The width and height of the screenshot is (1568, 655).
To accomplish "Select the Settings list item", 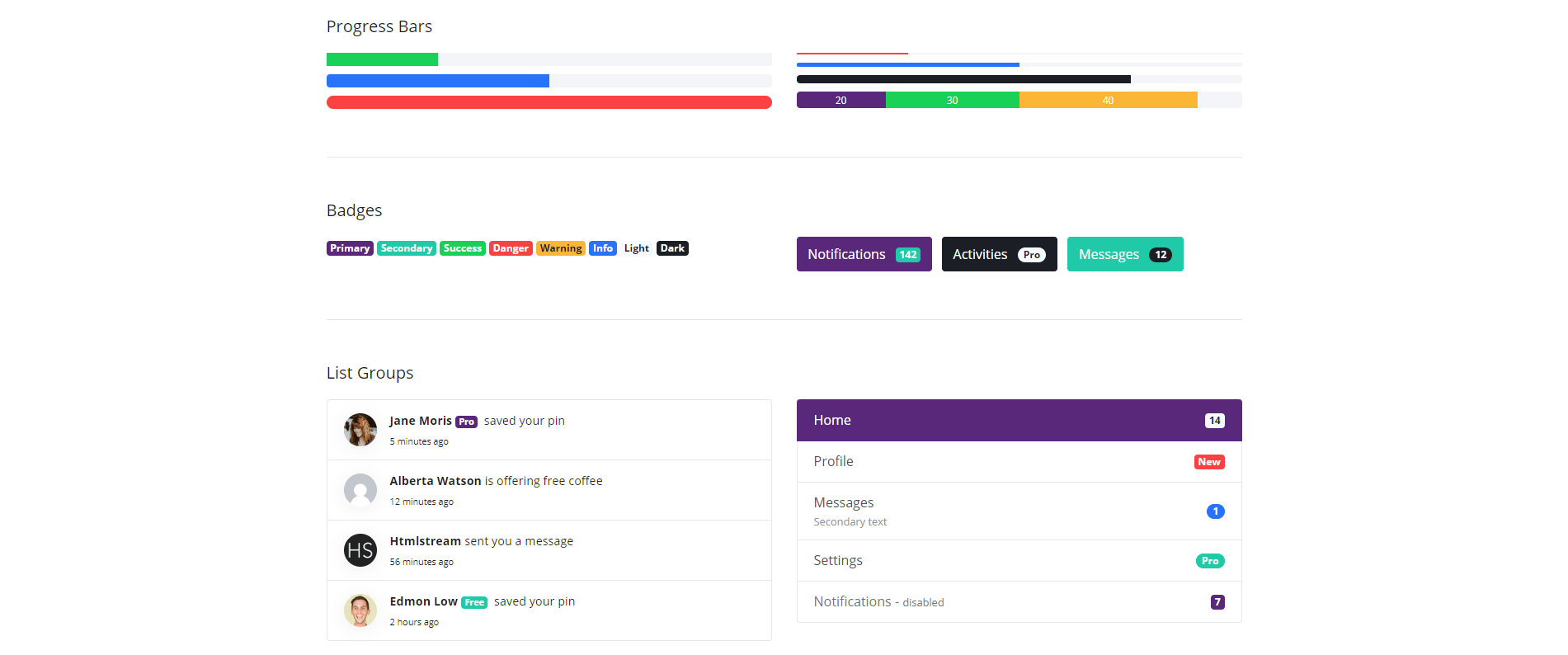I will click(1019, 561).
